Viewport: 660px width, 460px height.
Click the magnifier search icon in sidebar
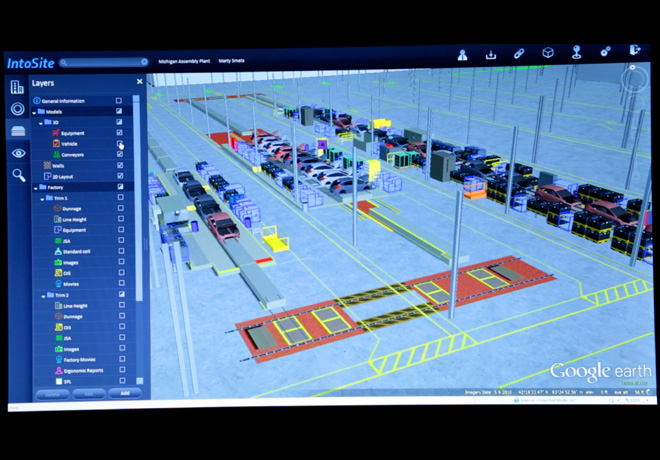point(19,175)
